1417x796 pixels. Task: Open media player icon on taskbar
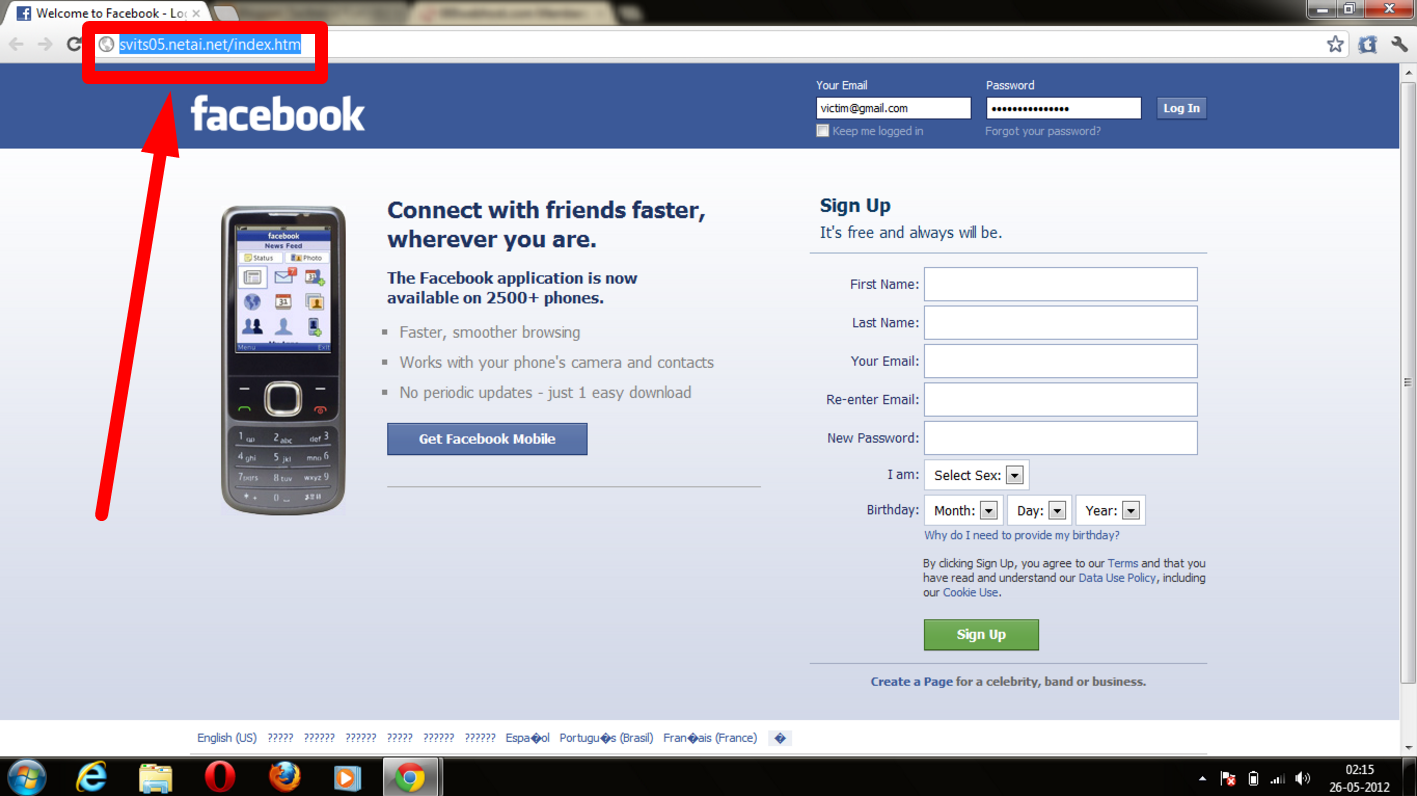(x=347, y=777)
